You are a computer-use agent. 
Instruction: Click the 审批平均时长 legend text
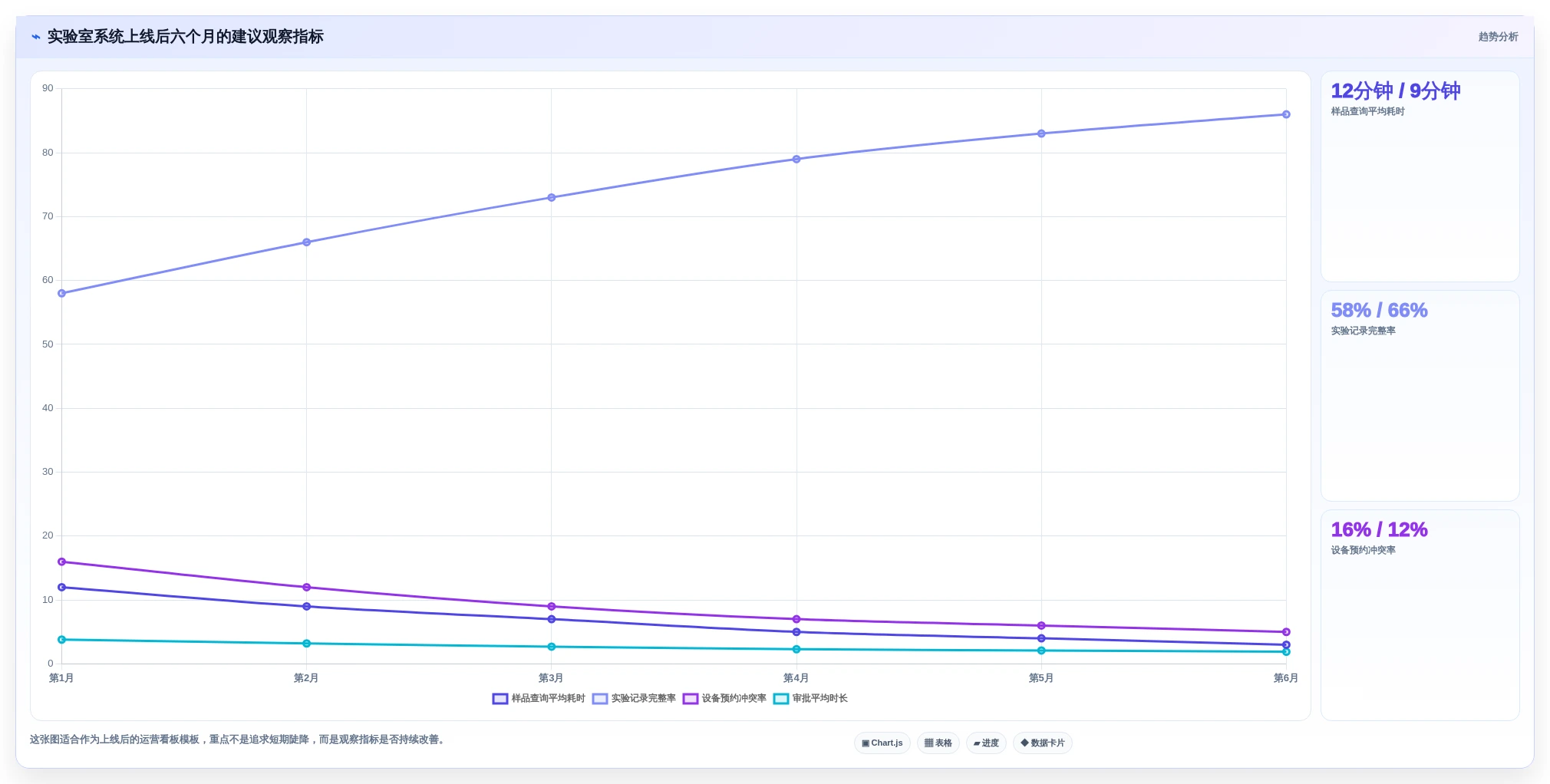click(820, 699)
